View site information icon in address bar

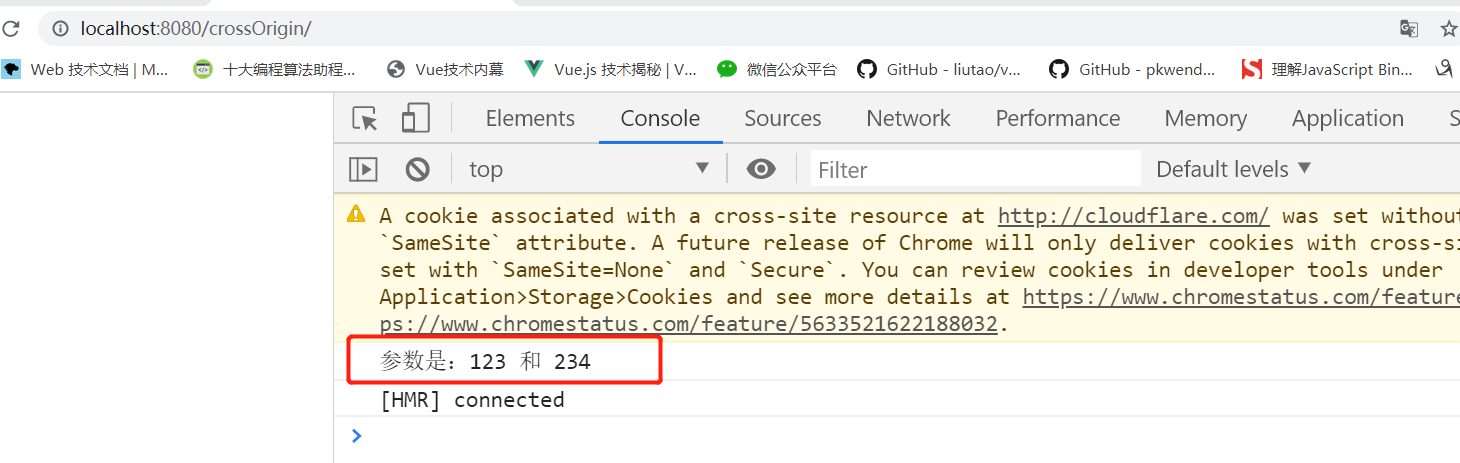click(61, 29)
